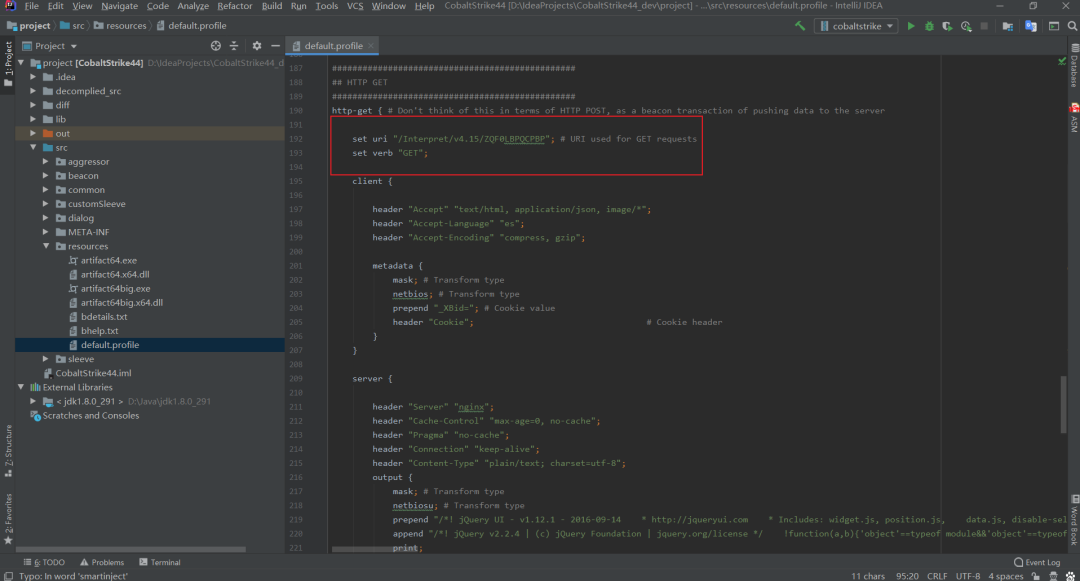
Task: Click the editor vertical scrollbar thumb
Action: coord(1063,405)
